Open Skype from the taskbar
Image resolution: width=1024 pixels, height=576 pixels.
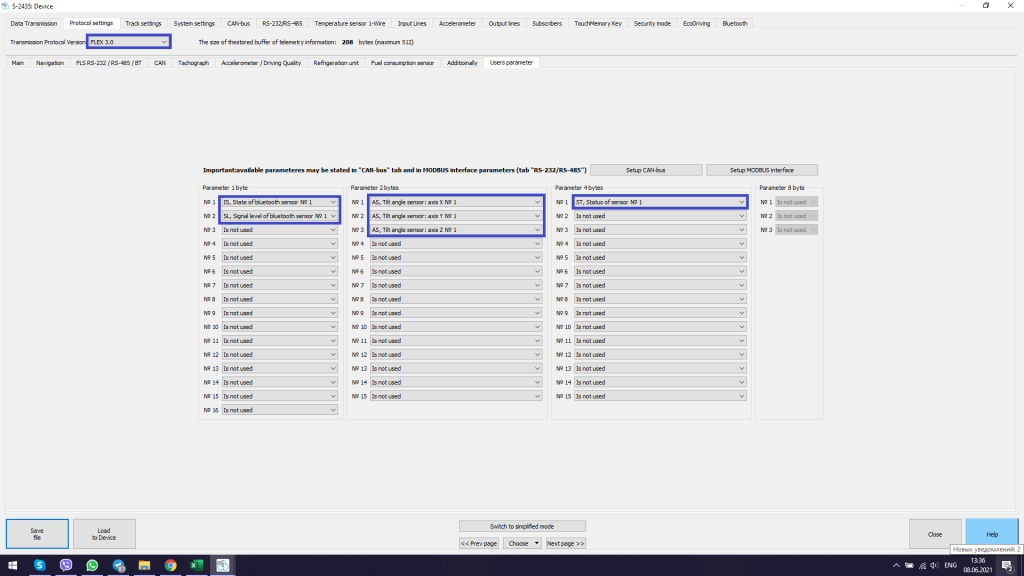coord(40,566)
